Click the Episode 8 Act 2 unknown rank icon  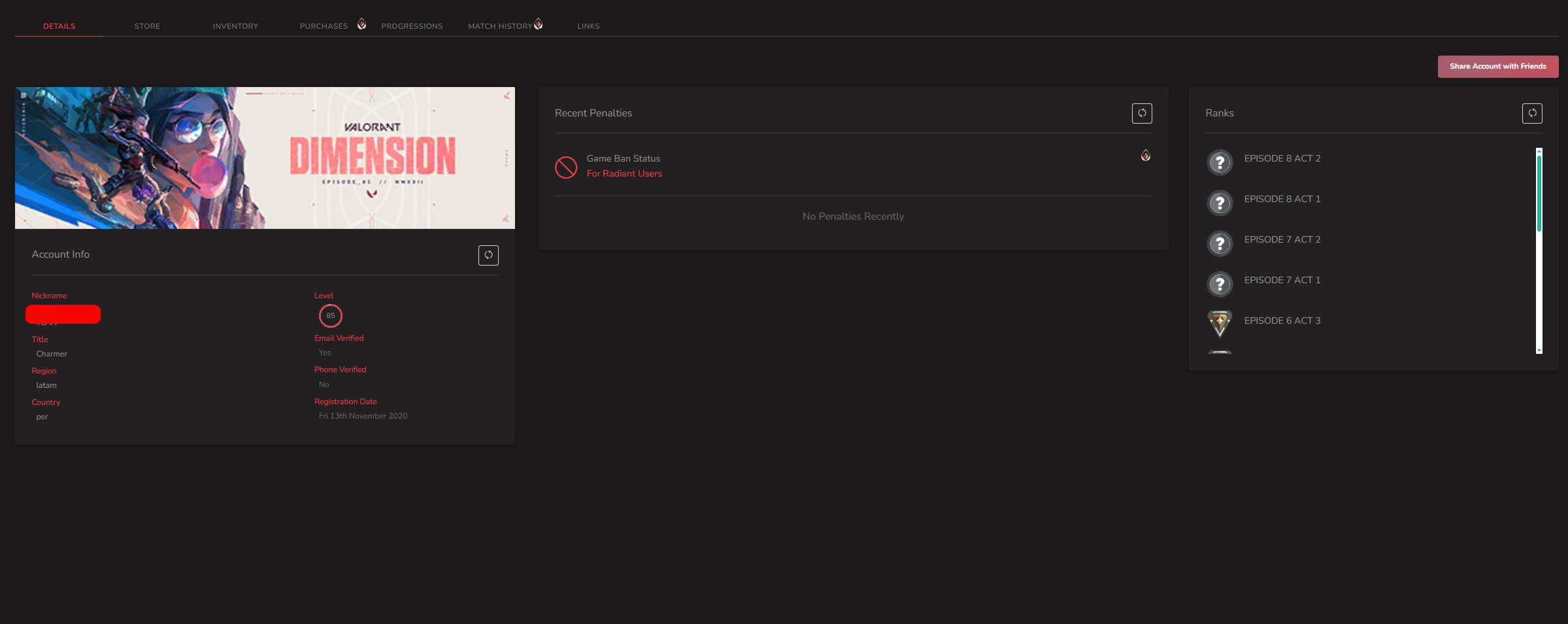click(x=1220, y=162)
